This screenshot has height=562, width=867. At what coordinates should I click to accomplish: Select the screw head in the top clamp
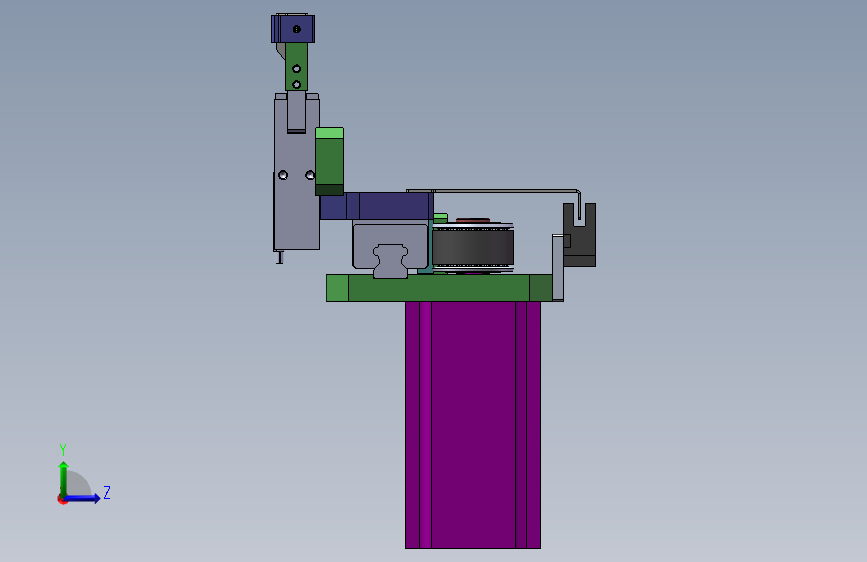coord(297,29)
